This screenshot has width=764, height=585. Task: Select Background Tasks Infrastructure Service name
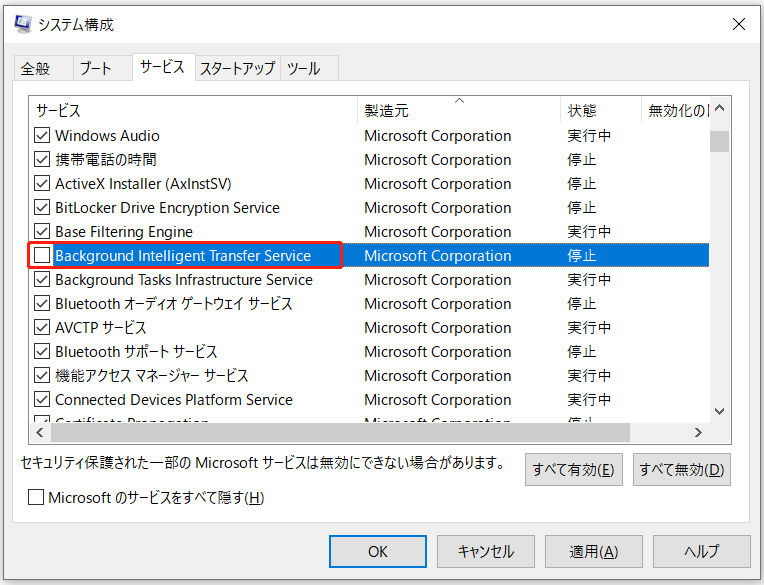click(x=184, y=280)
